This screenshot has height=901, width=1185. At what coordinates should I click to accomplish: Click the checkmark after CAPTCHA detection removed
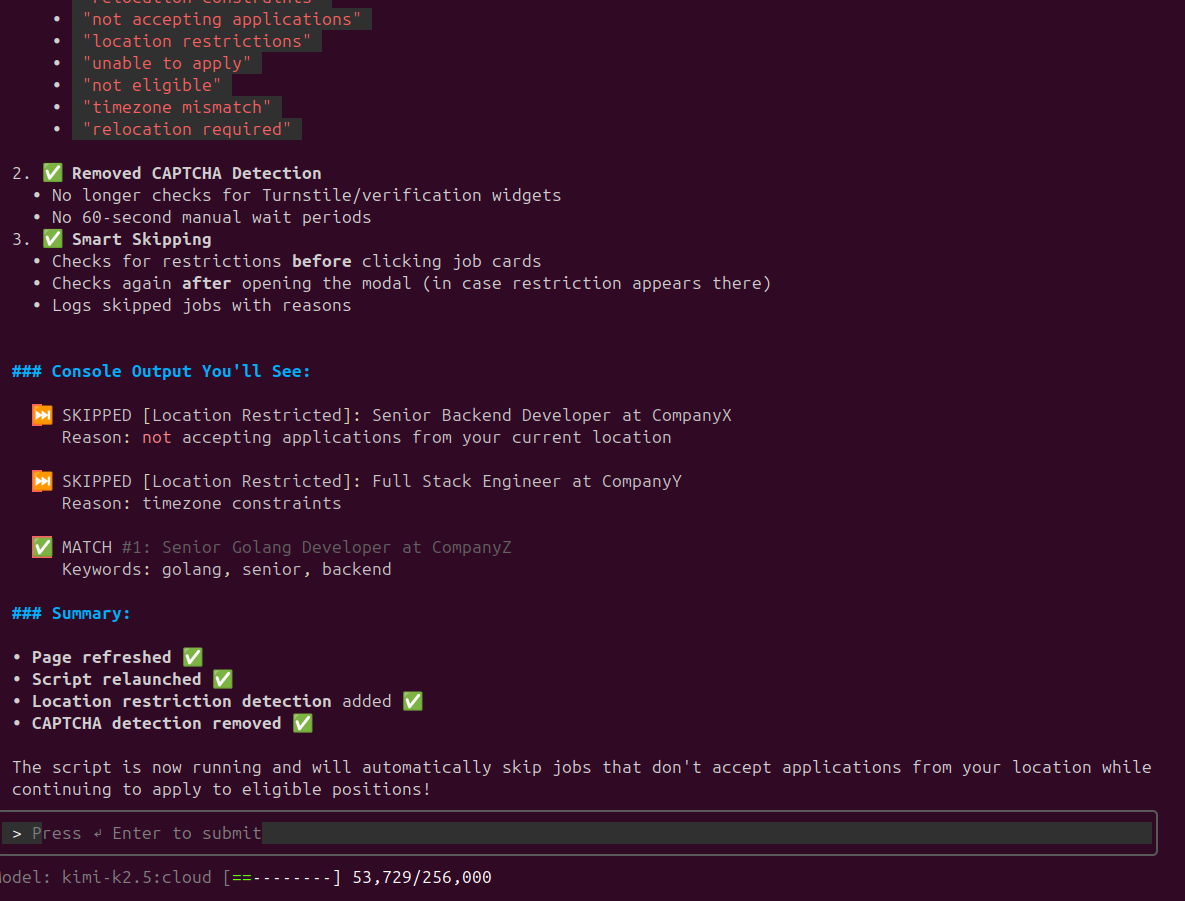point(302,723)
